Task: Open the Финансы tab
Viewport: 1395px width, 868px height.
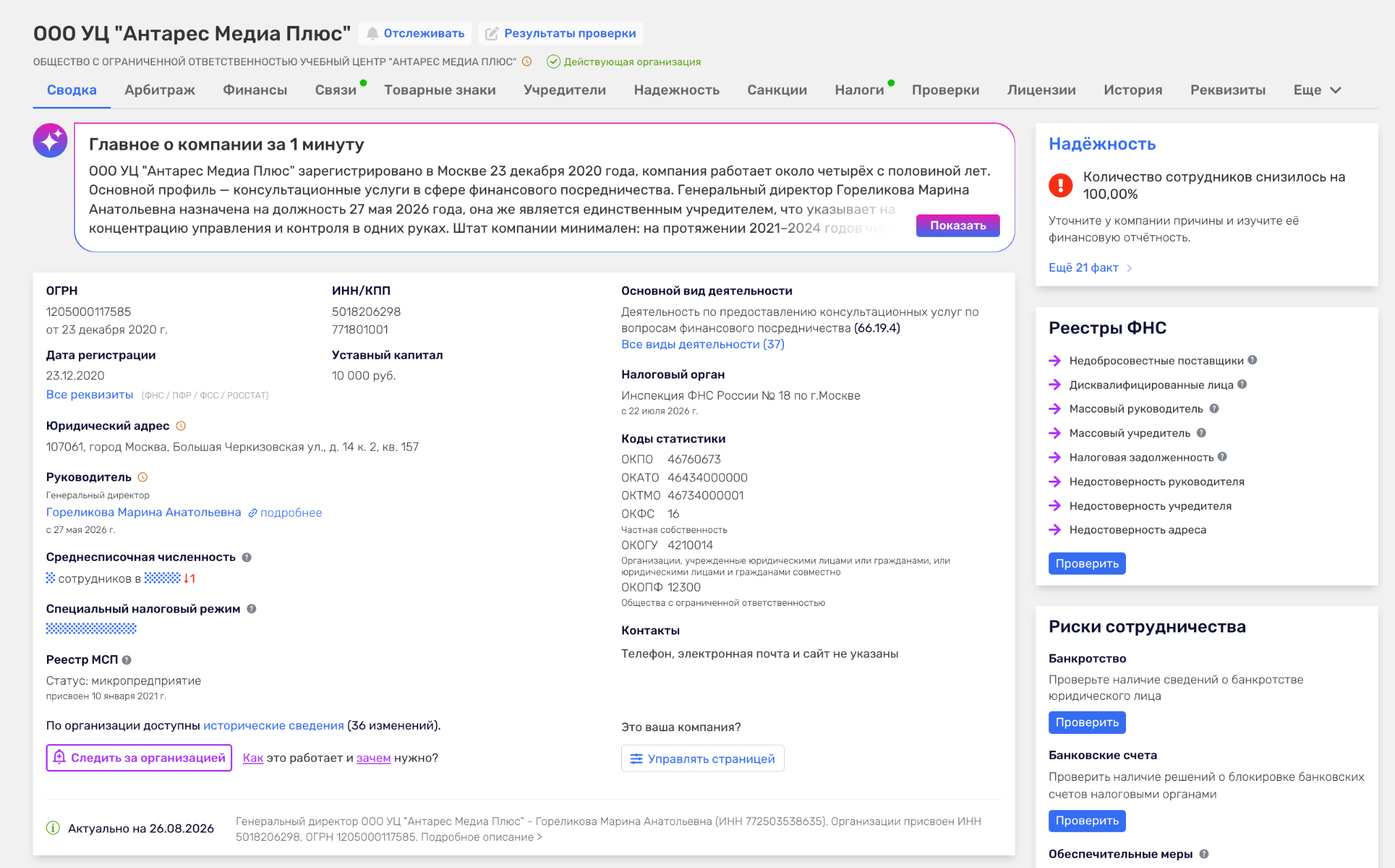Action: point(255,90)
